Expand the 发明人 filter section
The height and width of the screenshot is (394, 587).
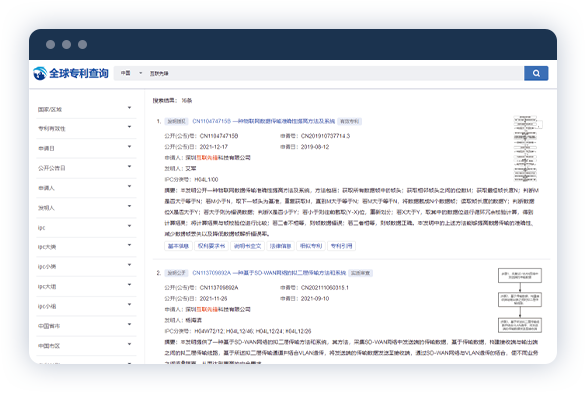[87, 207]
